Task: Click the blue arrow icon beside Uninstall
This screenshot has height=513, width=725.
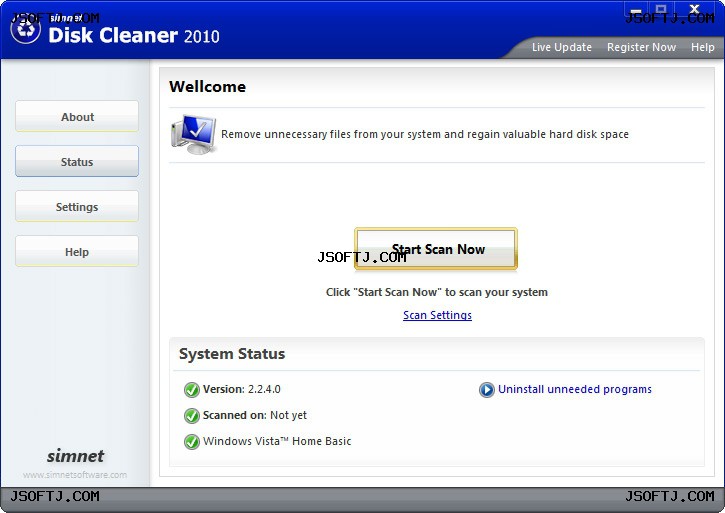Action: coord(486,389)
